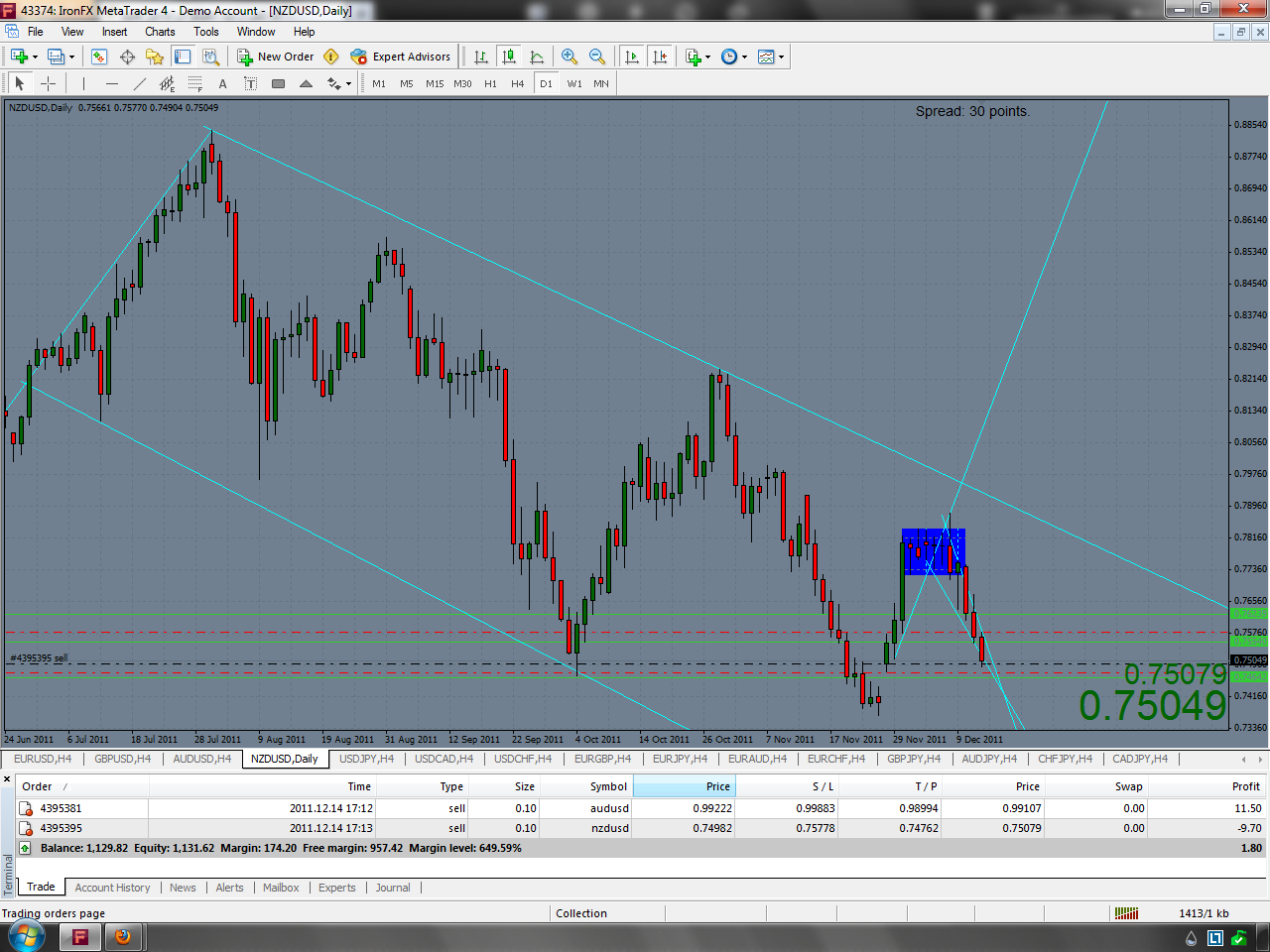Select the Trendline drawing tool

pyautogui.click(x=139, y=83)
